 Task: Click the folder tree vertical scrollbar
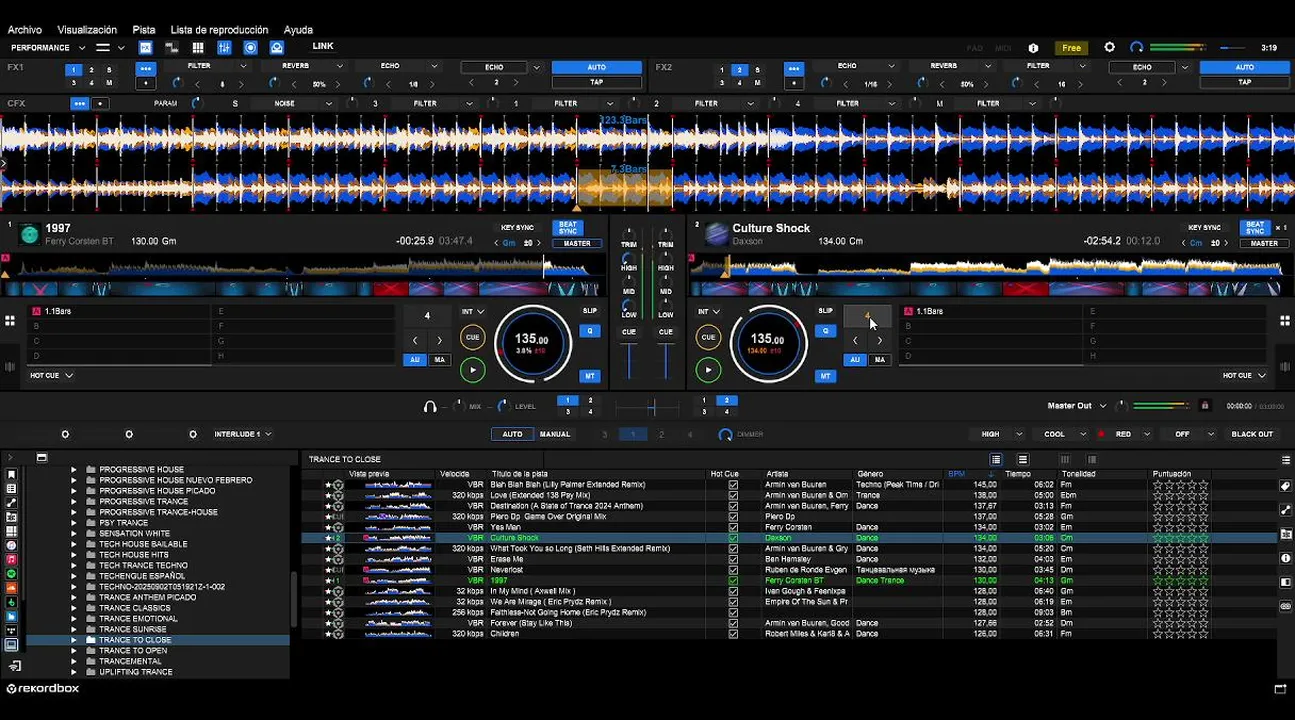(x=293, y=600)
